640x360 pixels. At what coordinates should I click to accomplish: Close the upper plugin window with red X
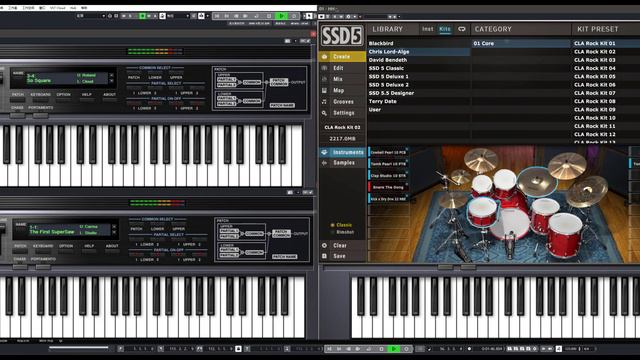pyautogui.click(x=313, y=34)
